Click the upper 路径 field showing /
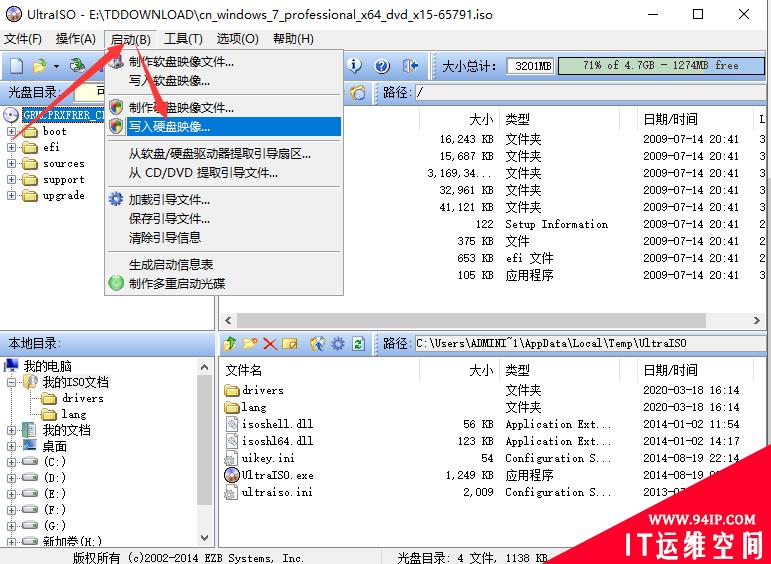Viewport: 771px width, 564px height. click(590, 92)
